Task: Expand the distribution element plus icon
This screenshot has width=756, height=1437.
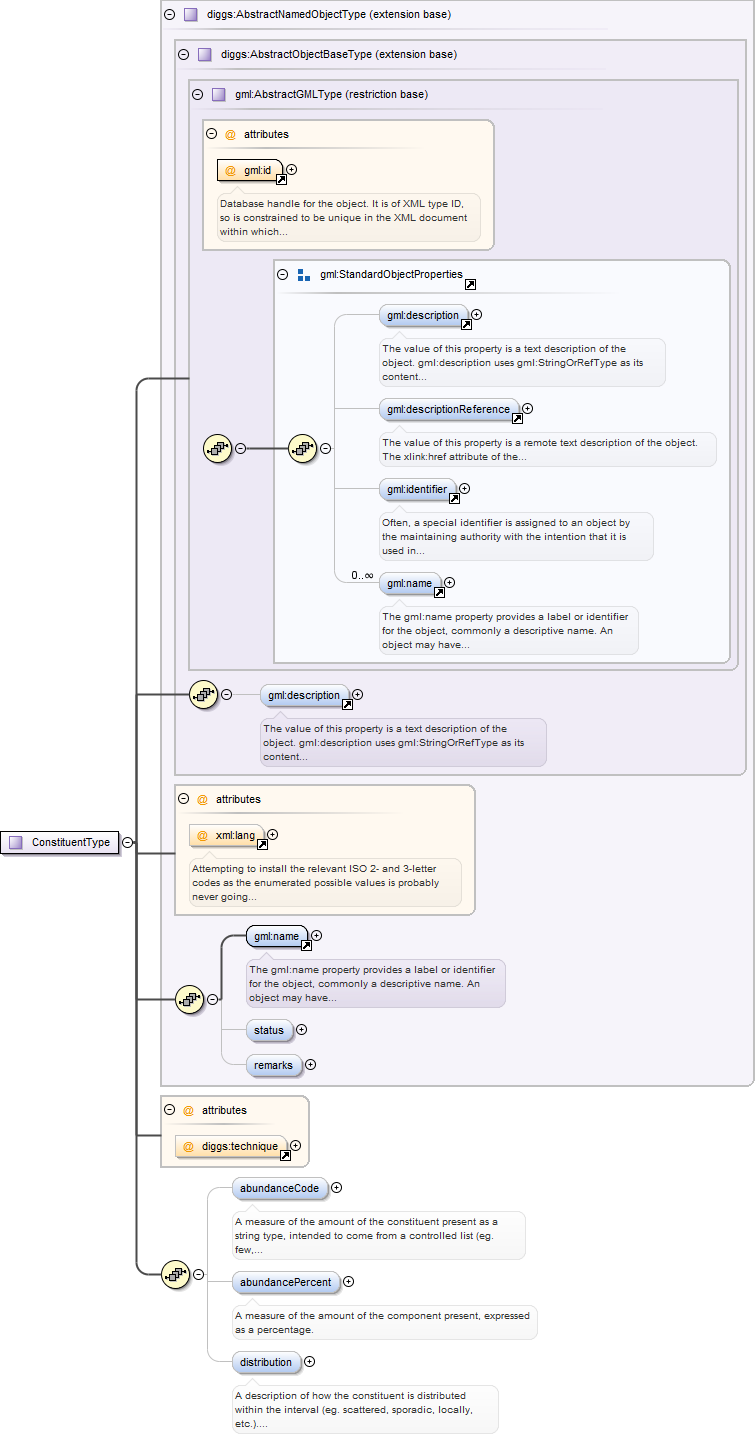Action: (310, 1362)
